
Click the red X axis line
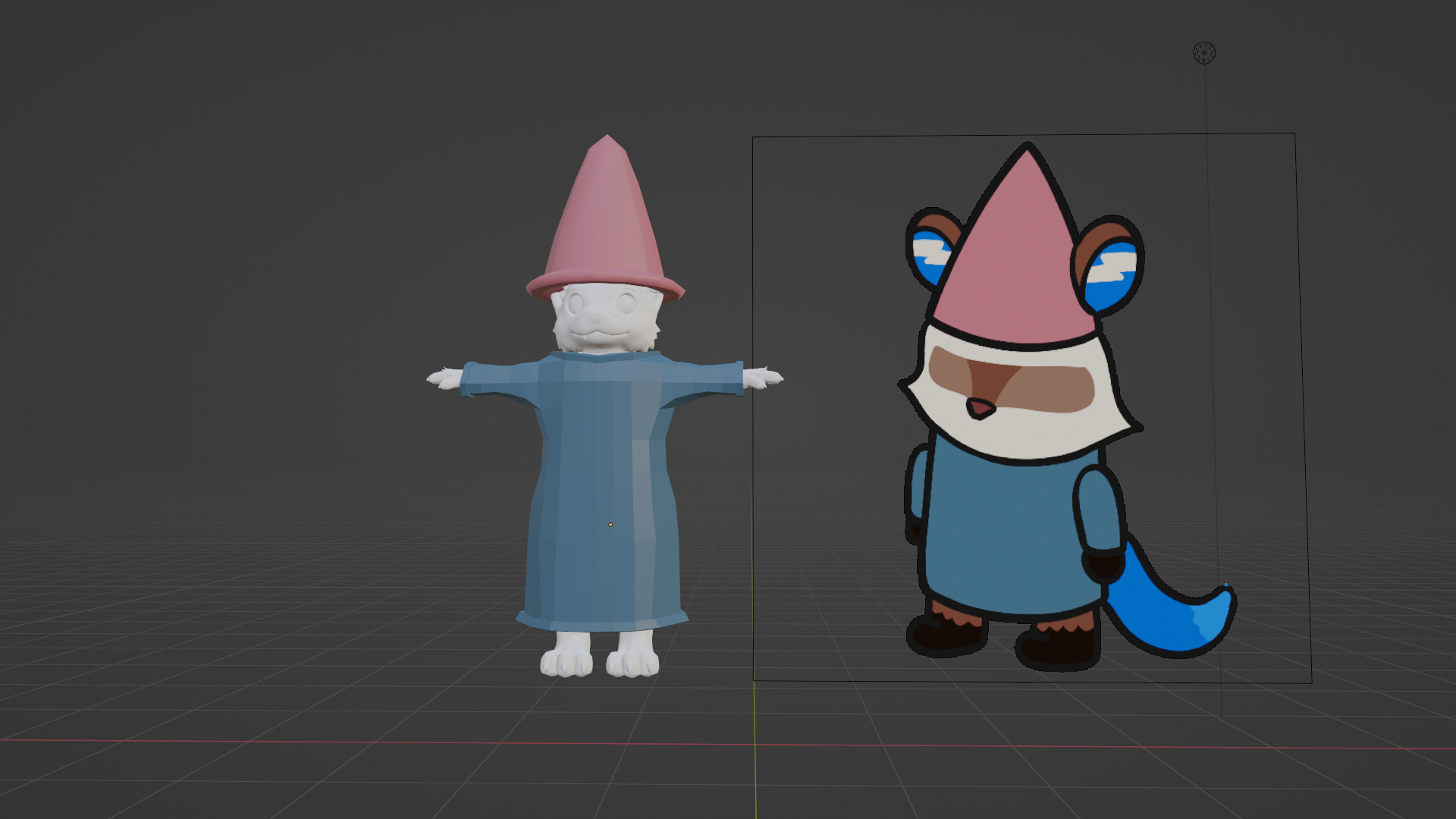303,742
